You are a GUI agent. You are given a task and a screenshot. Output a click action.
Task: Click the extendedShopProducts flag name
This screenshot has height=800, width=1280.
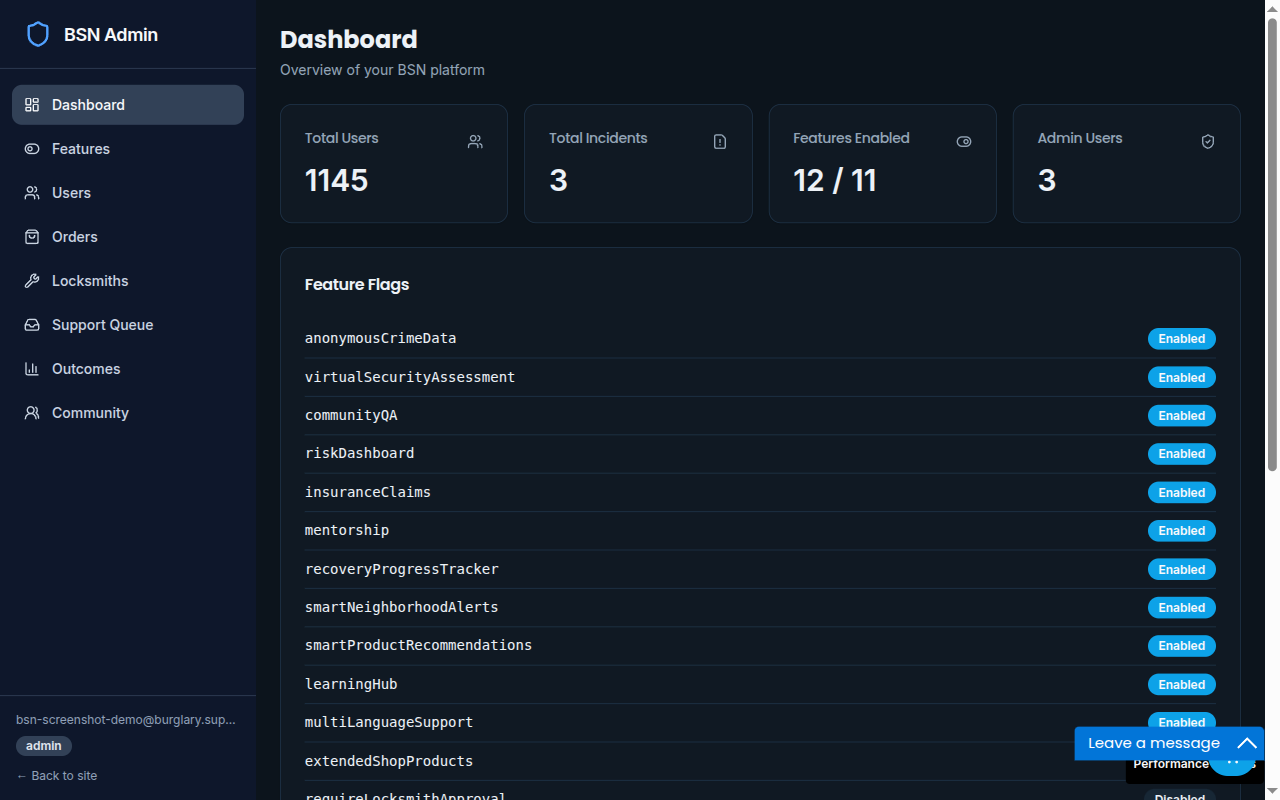pyautogui.click(x=389, y=761)
